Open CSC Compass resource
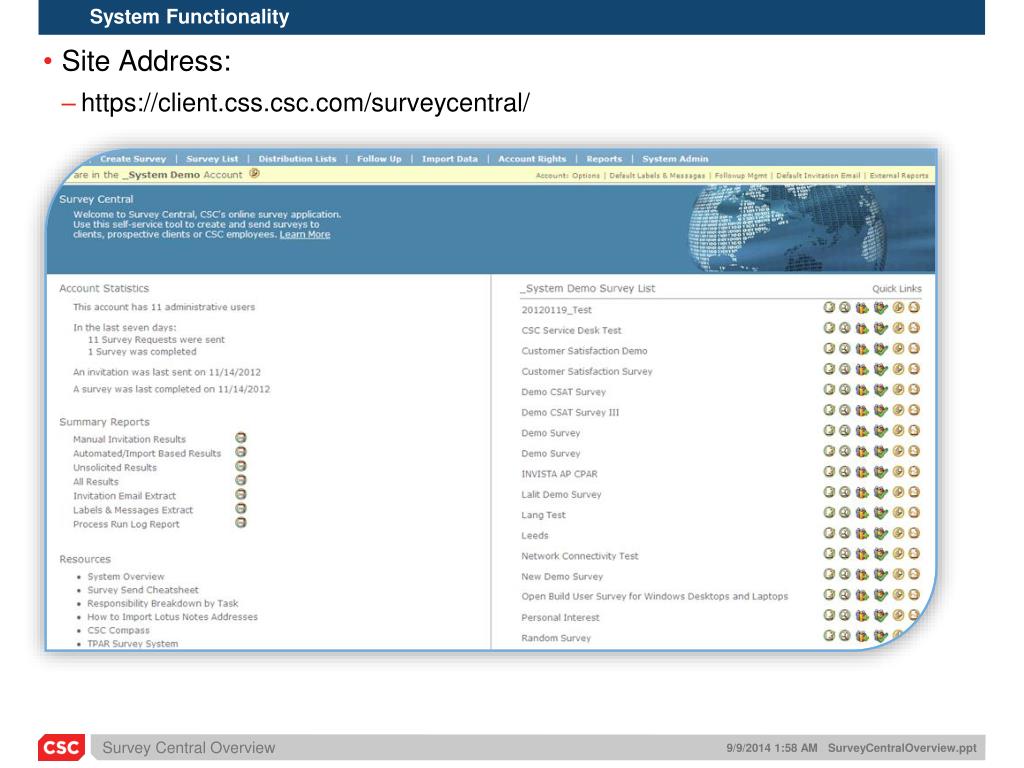Viewport: 1024px width, 768px height. coord(118,630)
